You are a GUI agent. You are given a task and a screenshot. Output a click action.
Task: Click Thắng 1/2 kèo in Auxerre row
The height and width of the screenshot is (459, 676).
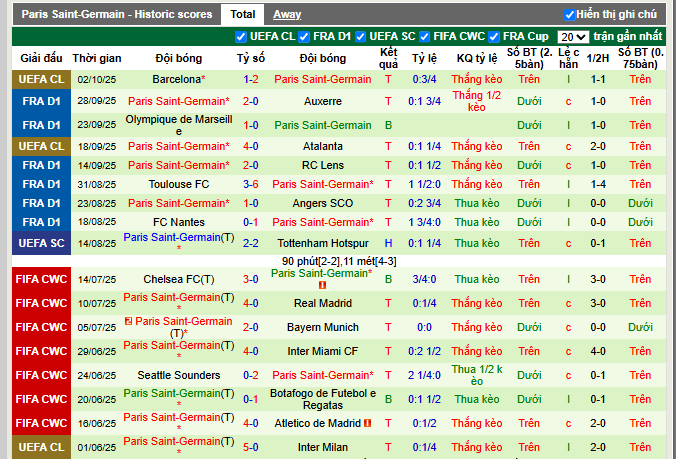pos(477,101)
